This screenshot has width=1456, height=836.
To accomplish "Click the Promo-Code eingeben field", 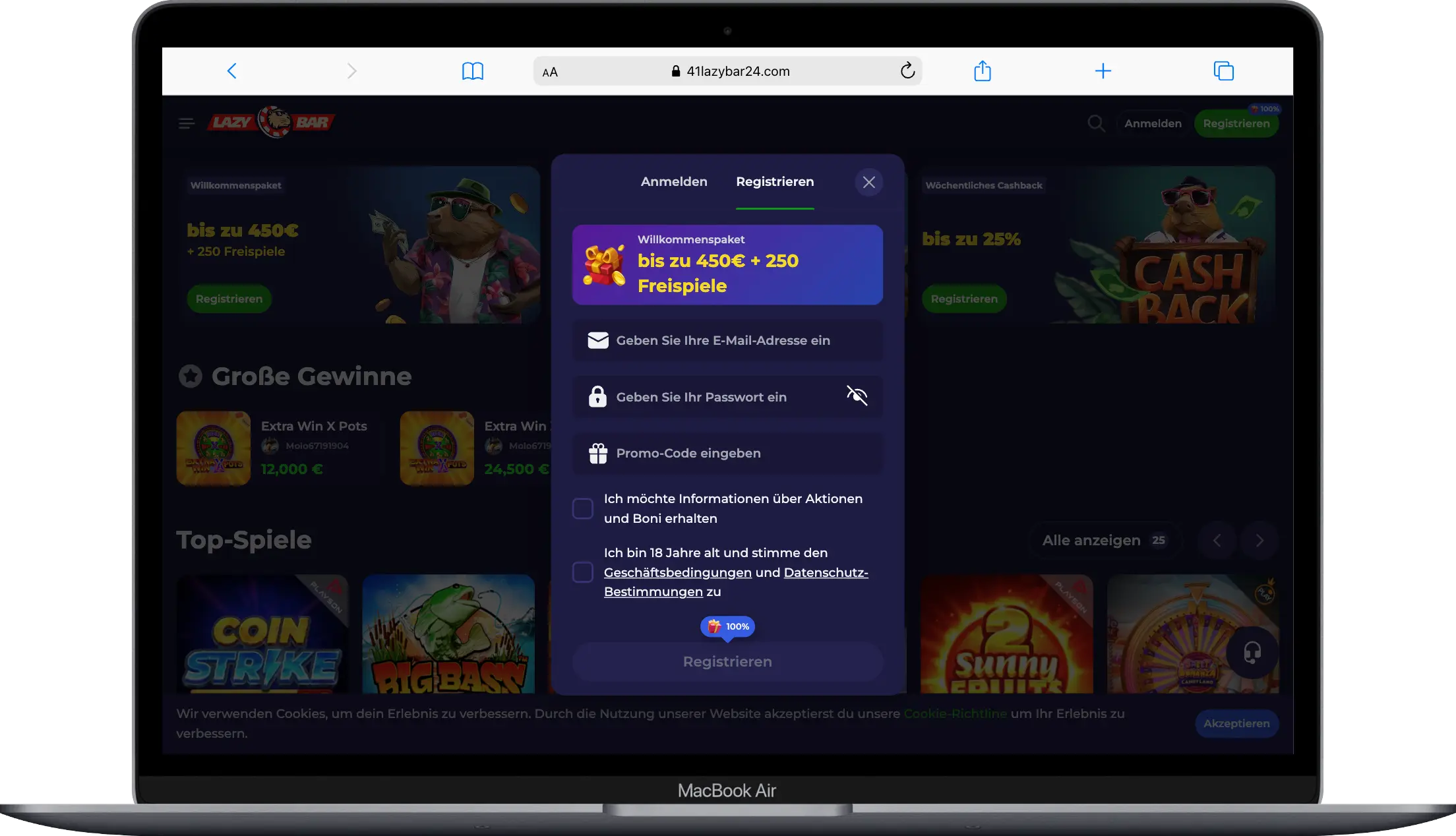I will point(727,454).
